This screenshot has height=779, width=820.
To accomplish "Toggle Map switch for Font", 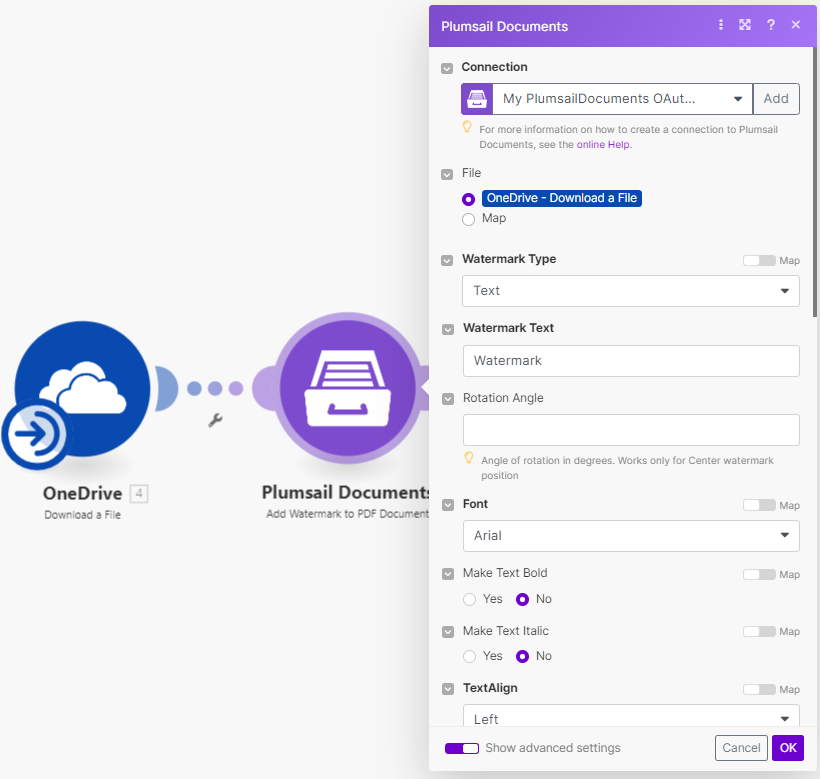I will coord(759,505).
